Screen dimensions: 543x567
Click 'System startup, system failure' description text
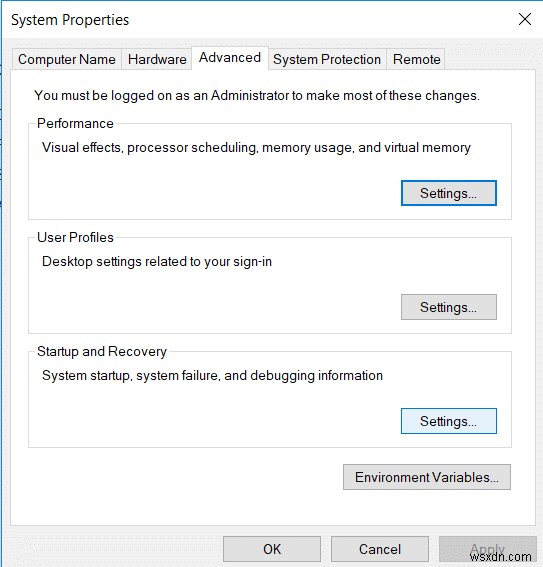pyautogui.click(x=212, y=375)
